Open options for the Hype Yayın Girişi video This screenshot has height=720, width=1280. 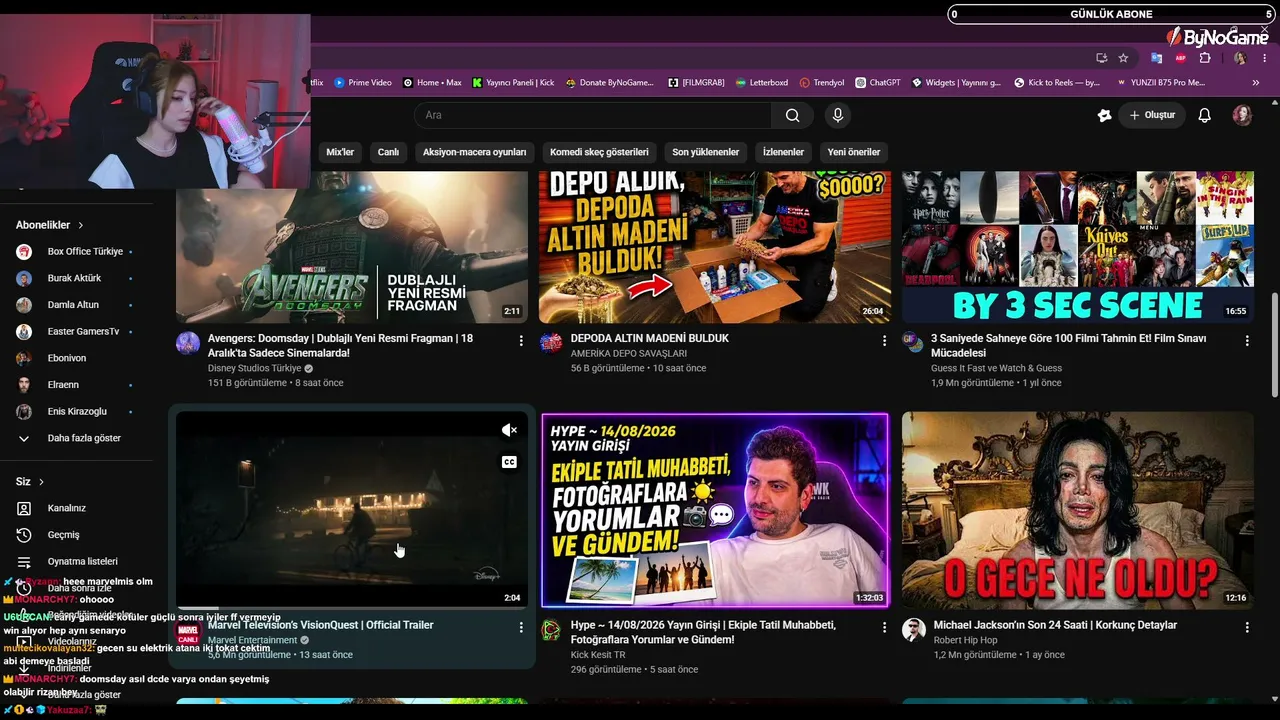[884, 628]
